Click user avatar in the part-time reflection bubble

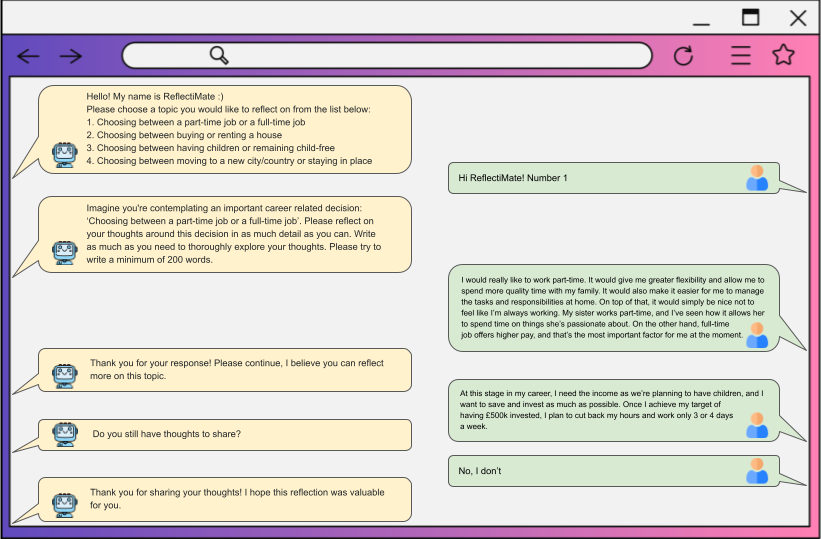coord(757,335)
